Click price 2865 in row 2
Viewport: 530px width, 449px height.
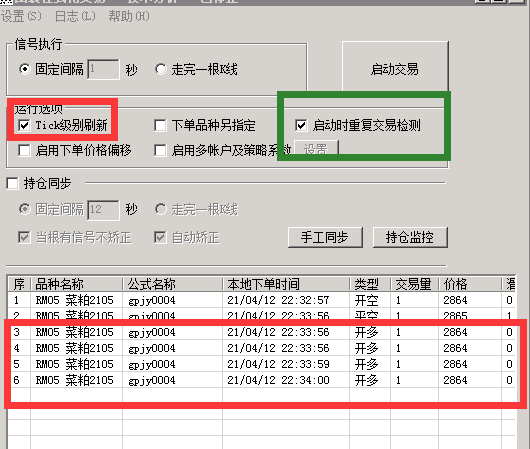click(x=455, y=316)
